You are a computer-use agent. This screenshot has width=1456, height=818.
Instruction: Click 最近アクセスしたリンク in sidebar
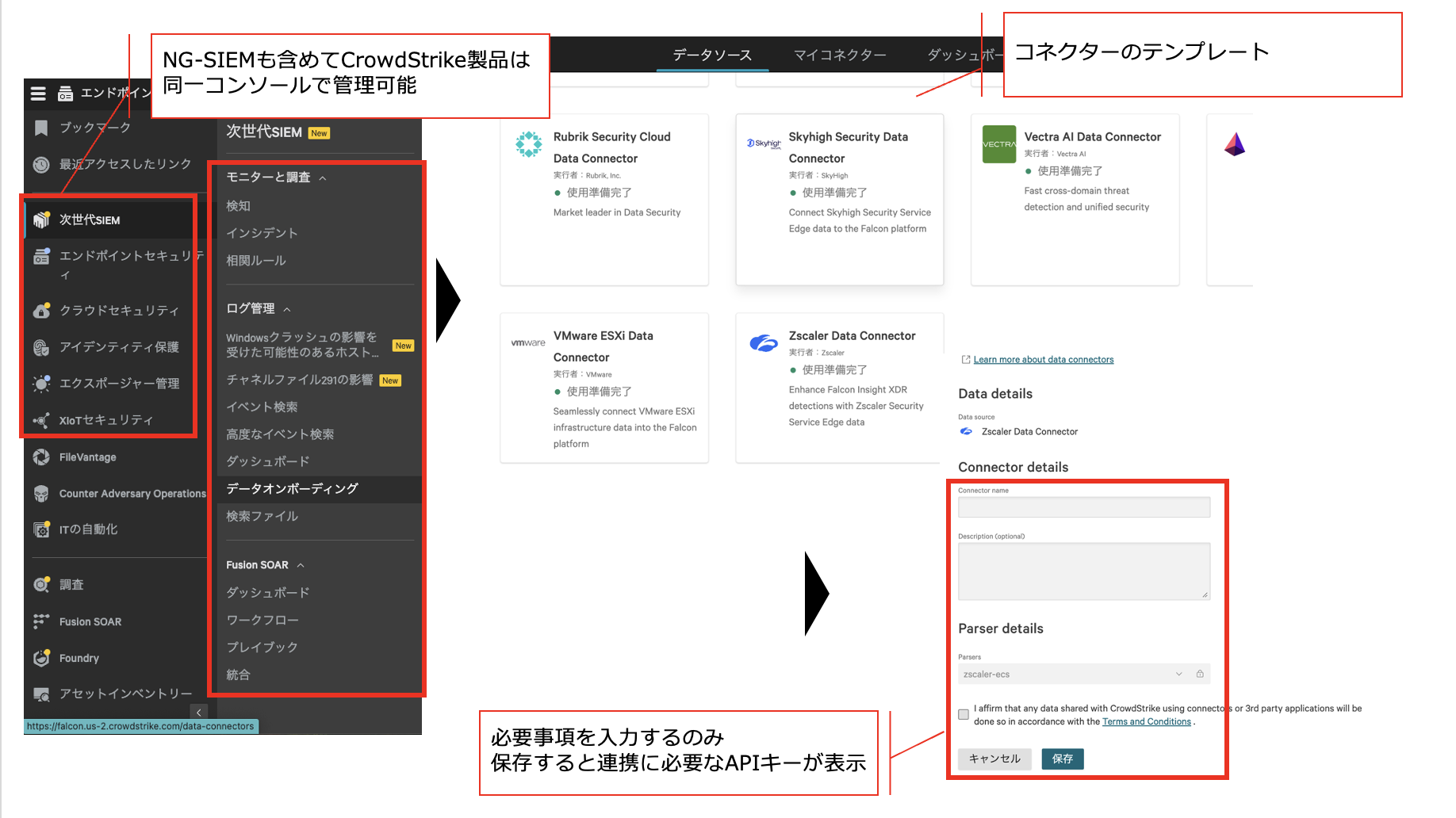125,164
